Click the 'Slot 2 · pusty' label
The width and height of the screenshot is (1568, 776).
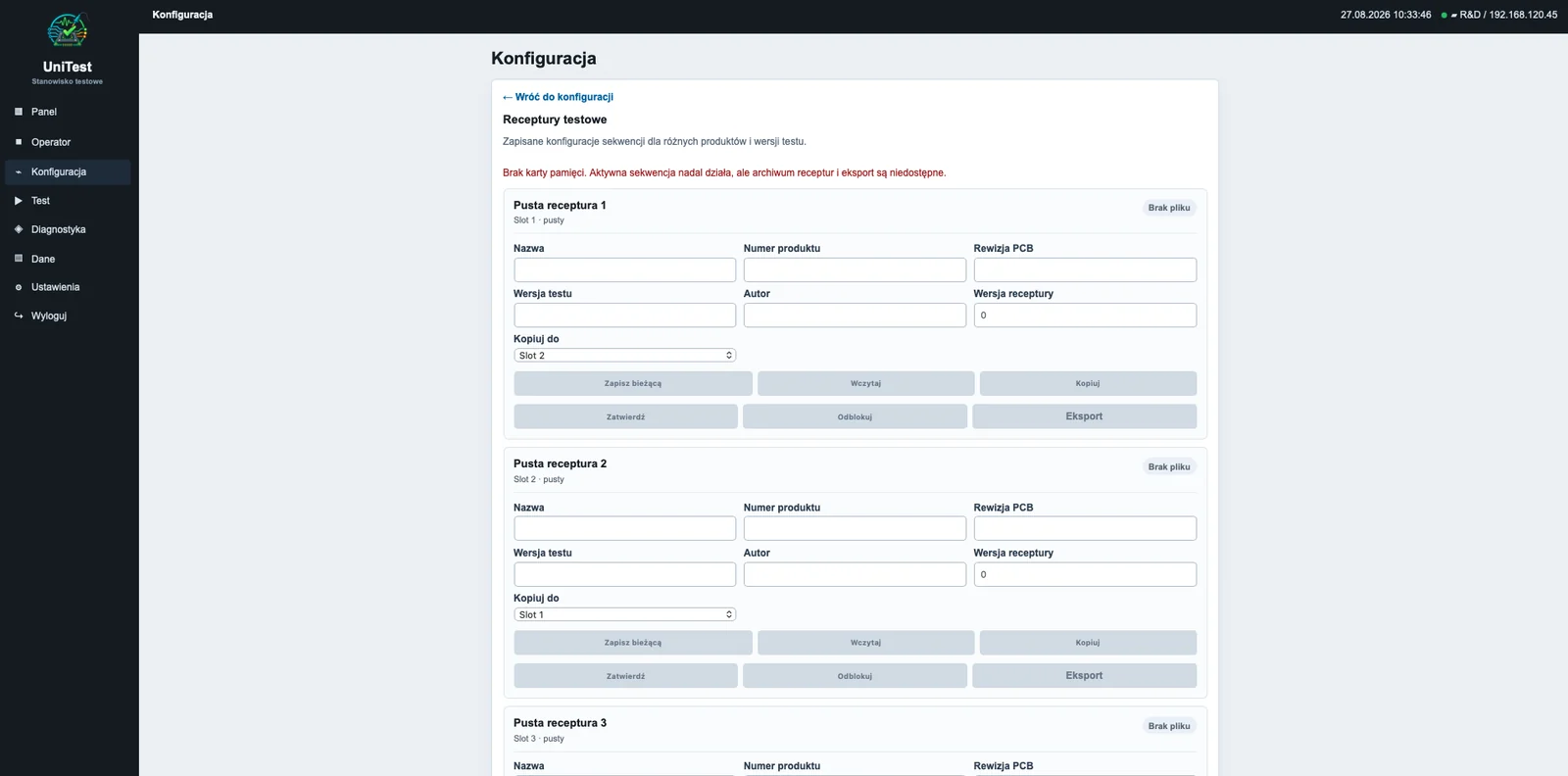coord(539,480)
